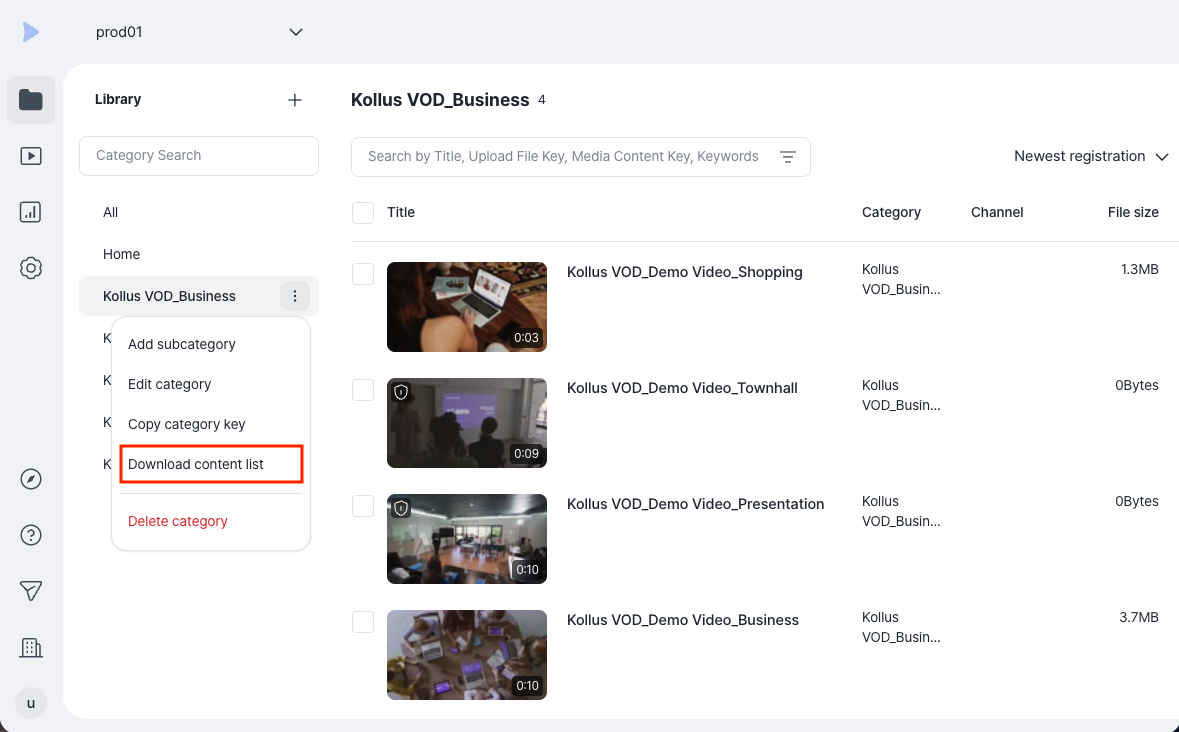Click the paper plane send icon
This screenshot has height=732, width=1179.
click(x=31, y=591)
